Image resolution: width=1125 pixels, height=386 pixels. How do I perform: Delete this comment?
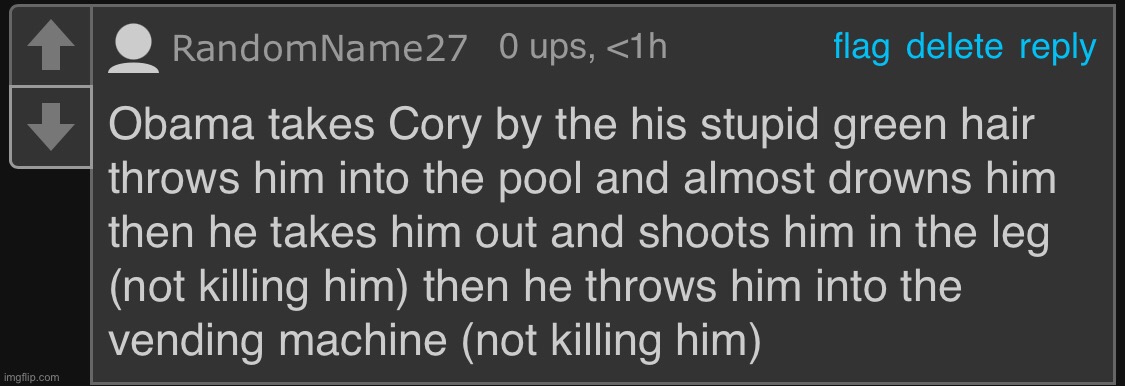[x=954, y=47]
